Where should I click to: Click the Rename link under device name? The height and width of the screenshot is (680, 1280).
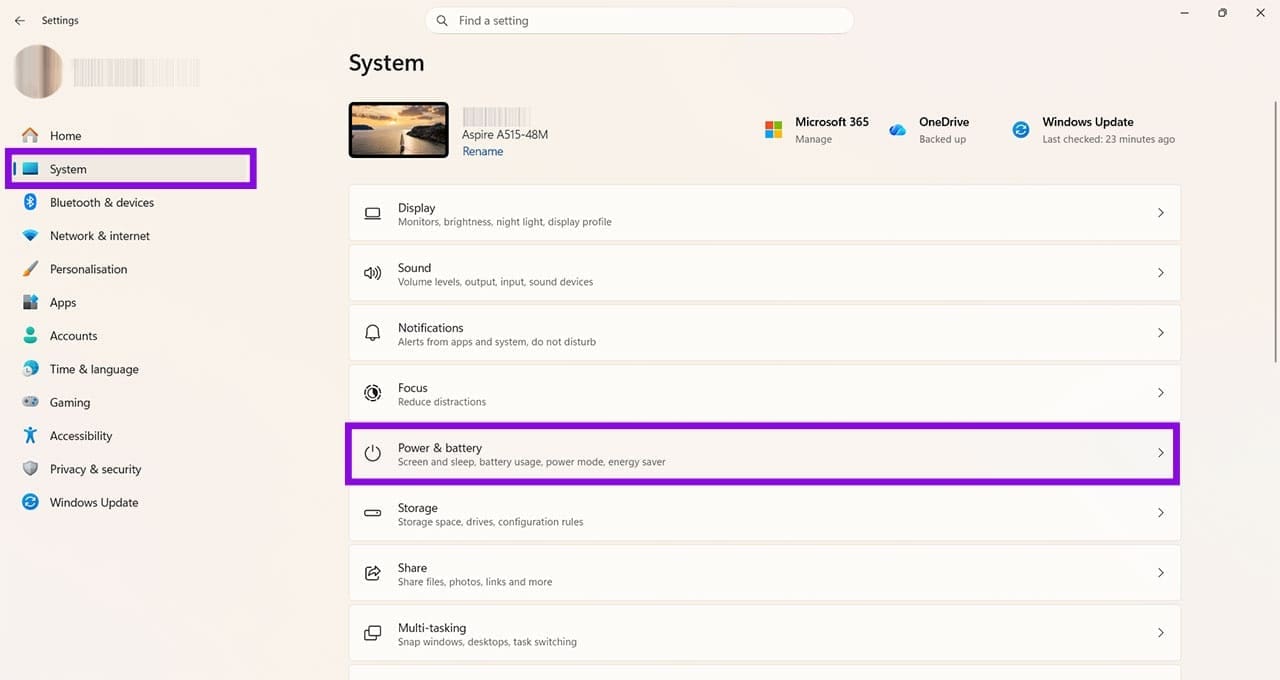(482, 152)
